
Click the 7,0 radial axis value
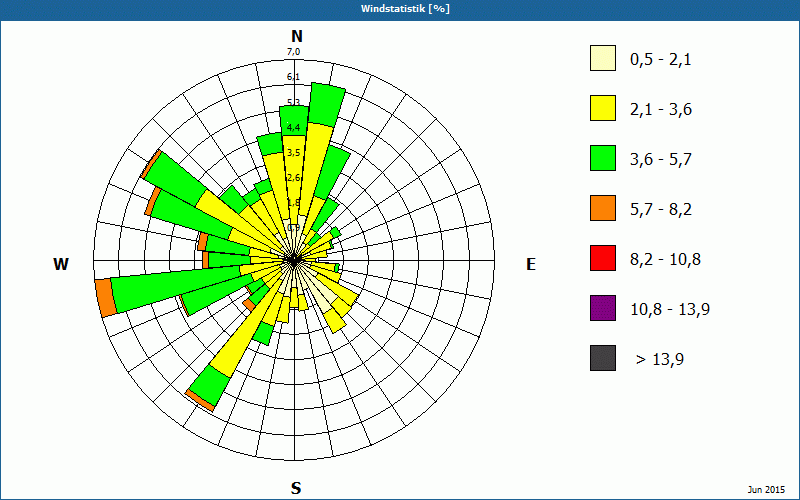click(x=293, y=52)
